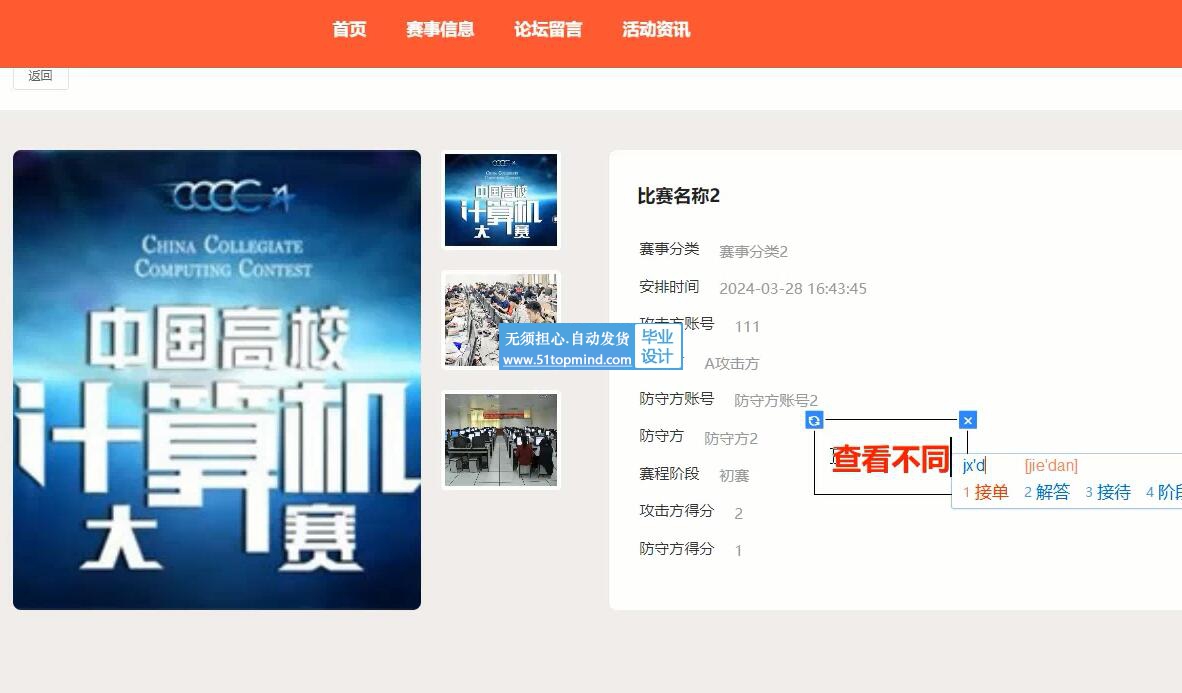Click the 比赛名称2 title
Image resolution: width=1182 pixels, height=693 pixels.
678,196
